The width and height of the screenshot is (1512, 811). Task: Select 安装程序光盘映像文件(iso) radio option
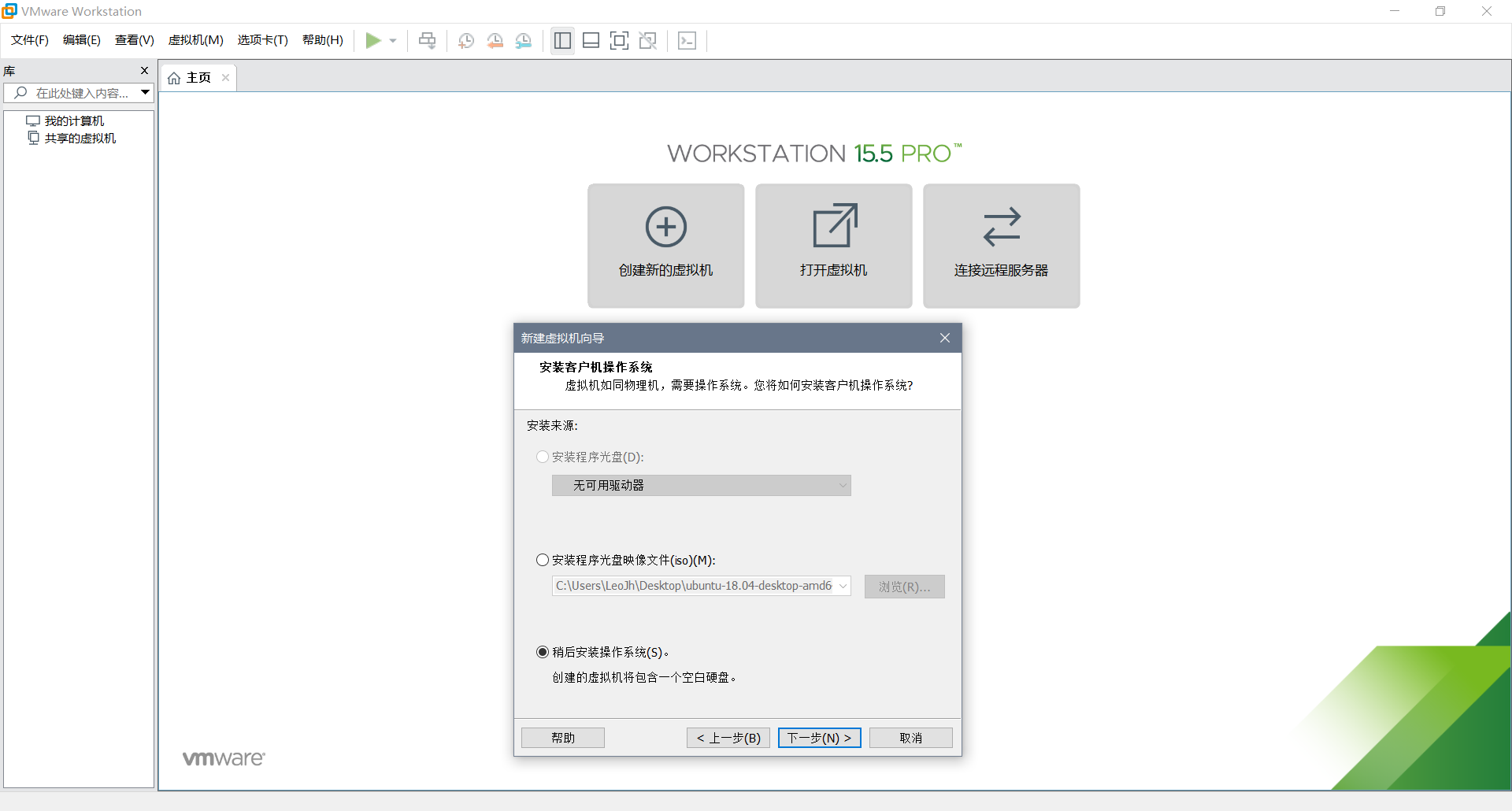543,560
